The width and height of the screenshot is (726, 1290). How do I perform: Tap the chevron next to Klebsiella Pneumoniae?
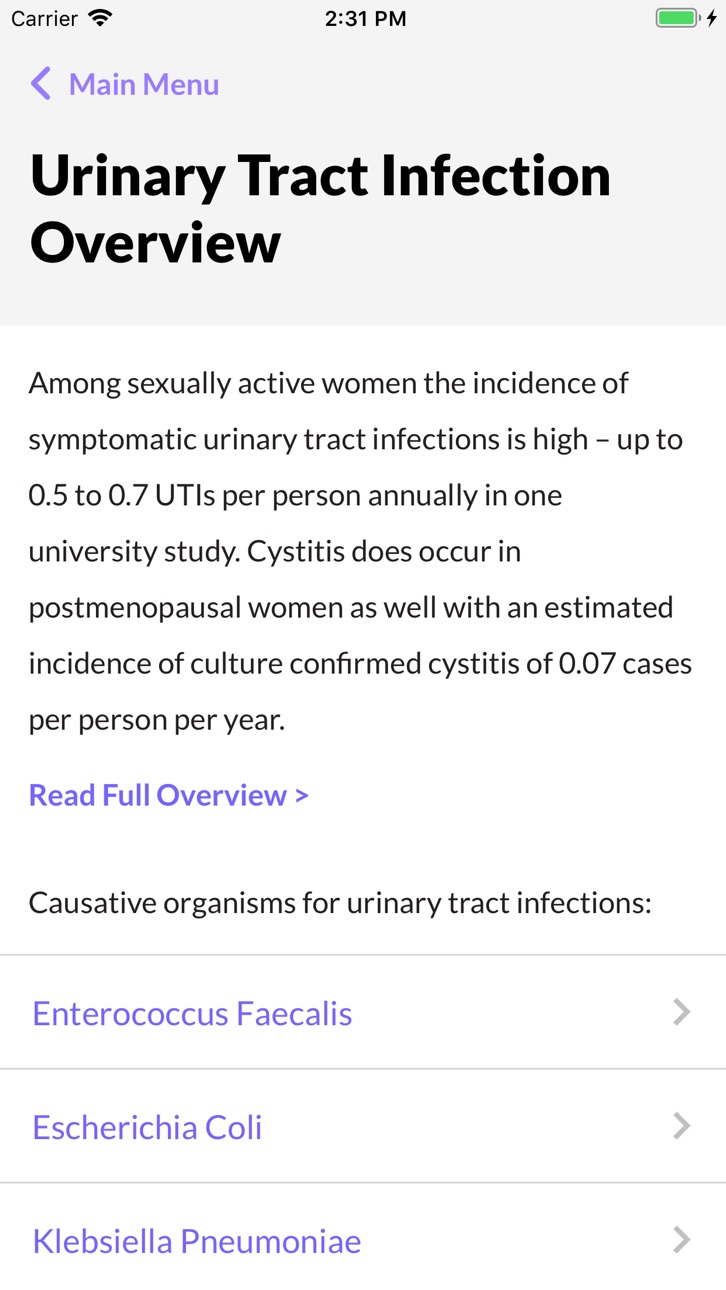point(682,1240)
